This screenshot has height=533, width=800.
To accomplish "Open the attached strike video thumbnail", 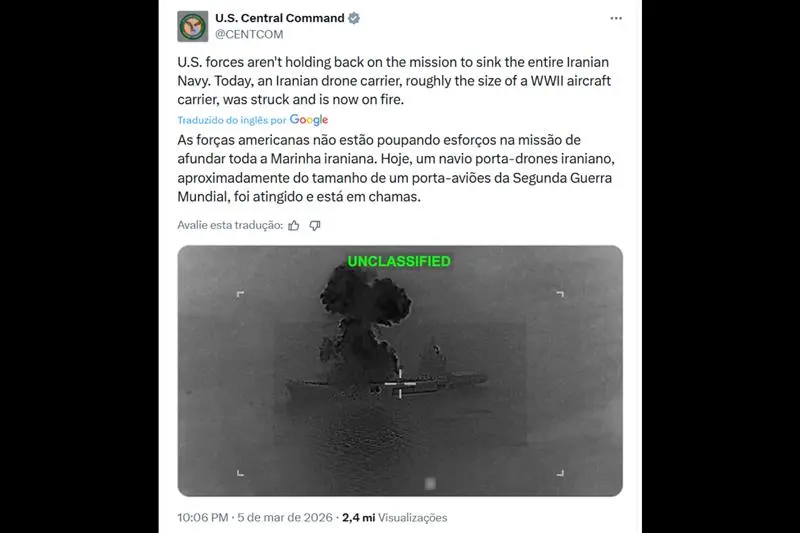I will (400, 371).
